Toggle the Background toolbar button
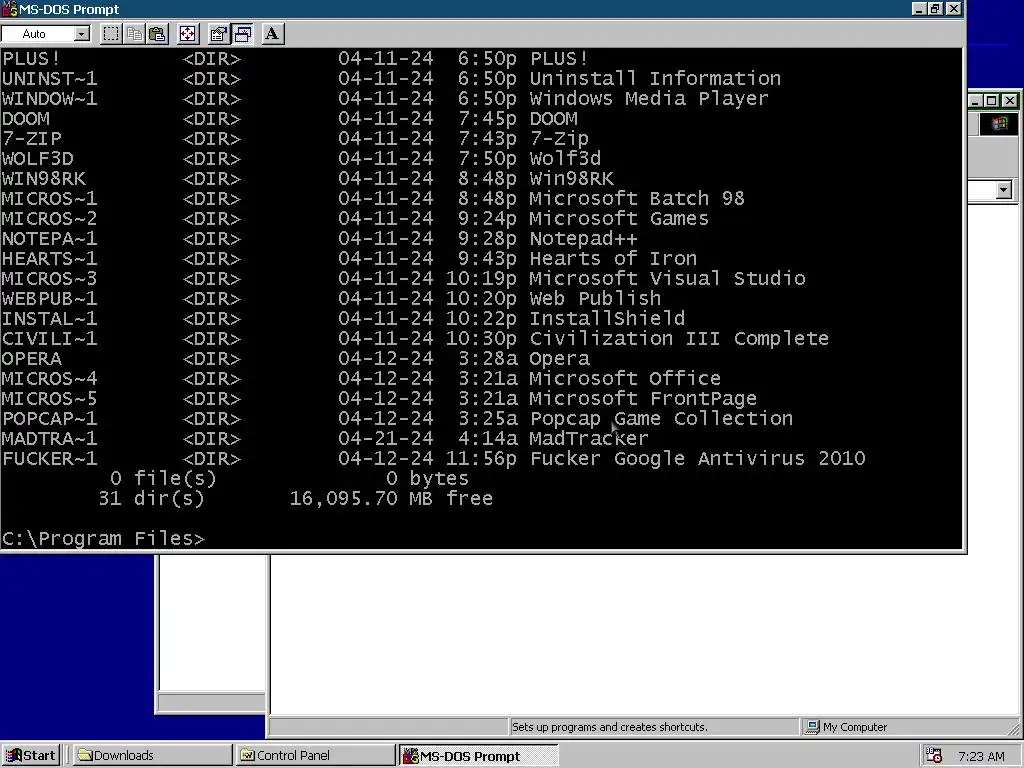 pos(242,34)
